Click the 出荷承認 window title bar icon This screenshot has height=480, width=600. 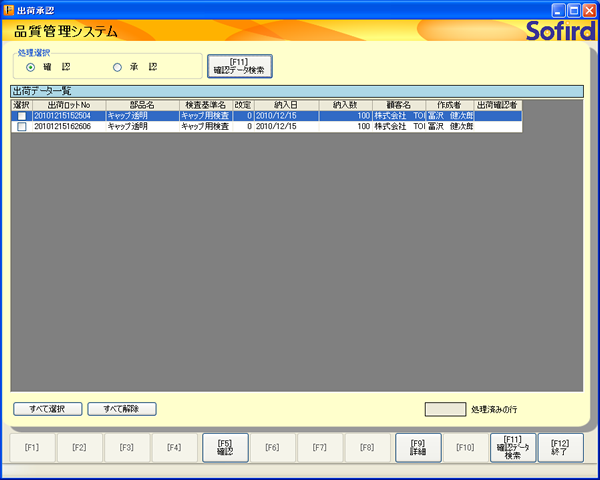click(10, 9)
